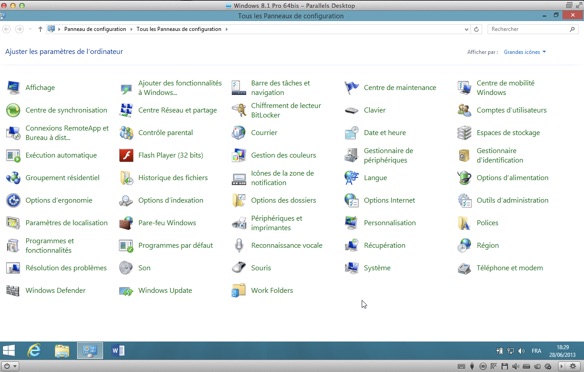
Task: Open 'Connexions RemoteApp et Bureau à dist...' link
Action: point(67,133)
